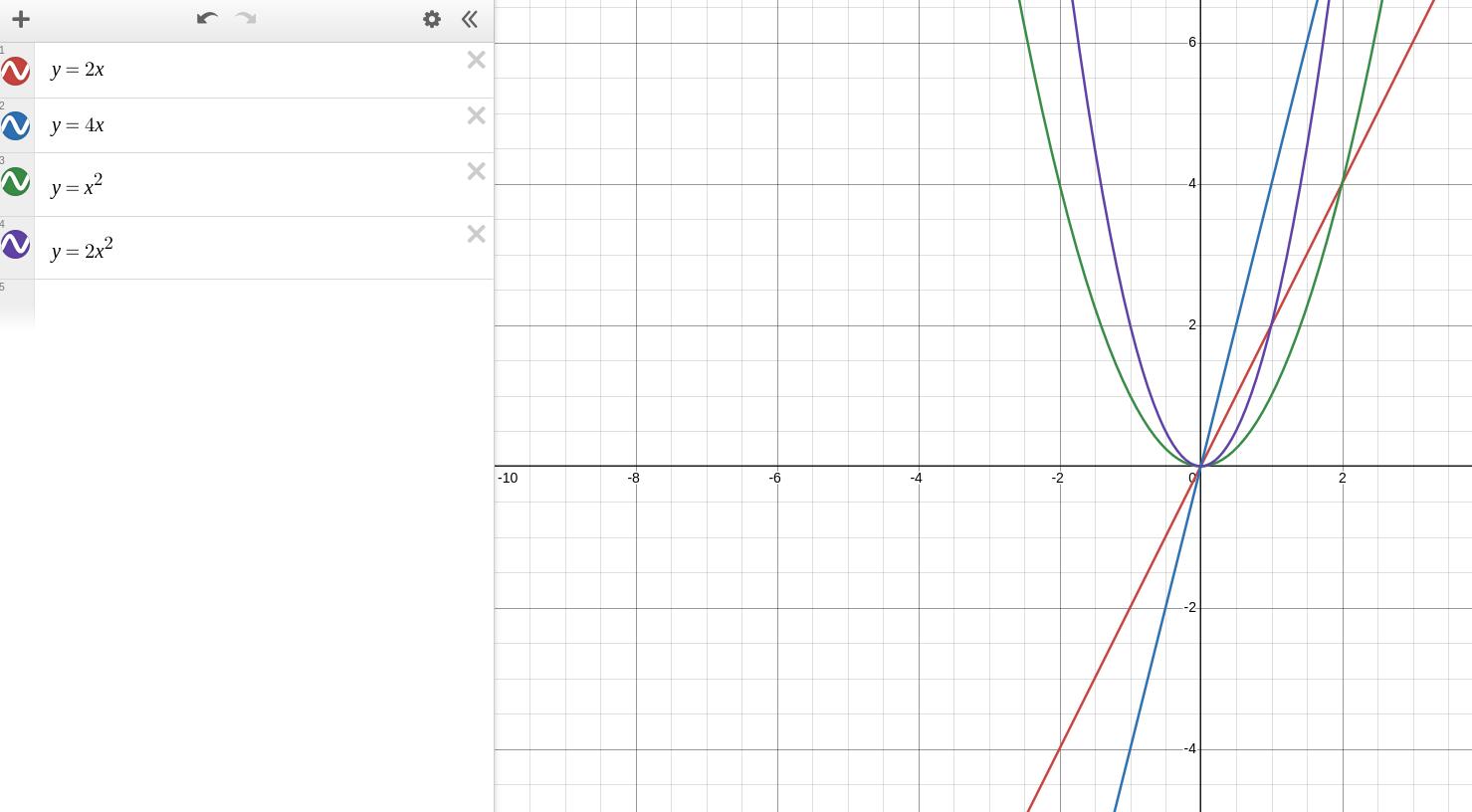Remove the y = 4x expression

coord(476,116)
